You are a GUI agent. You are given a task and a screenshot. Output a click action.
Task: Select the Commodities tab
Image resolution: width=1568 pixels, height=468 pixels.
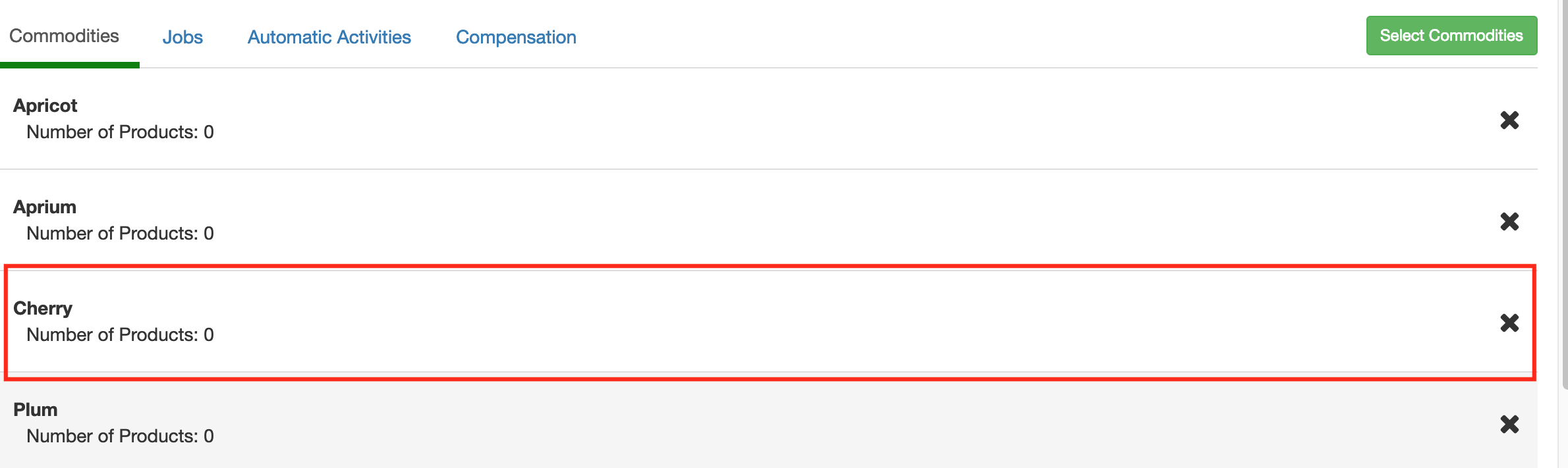click(x=64, y=37)
